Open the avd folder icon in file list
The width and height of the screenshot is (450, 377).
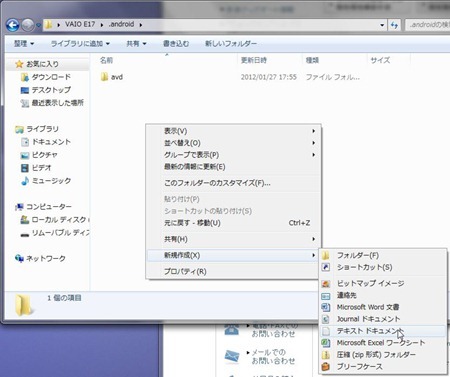coord(104,77)
